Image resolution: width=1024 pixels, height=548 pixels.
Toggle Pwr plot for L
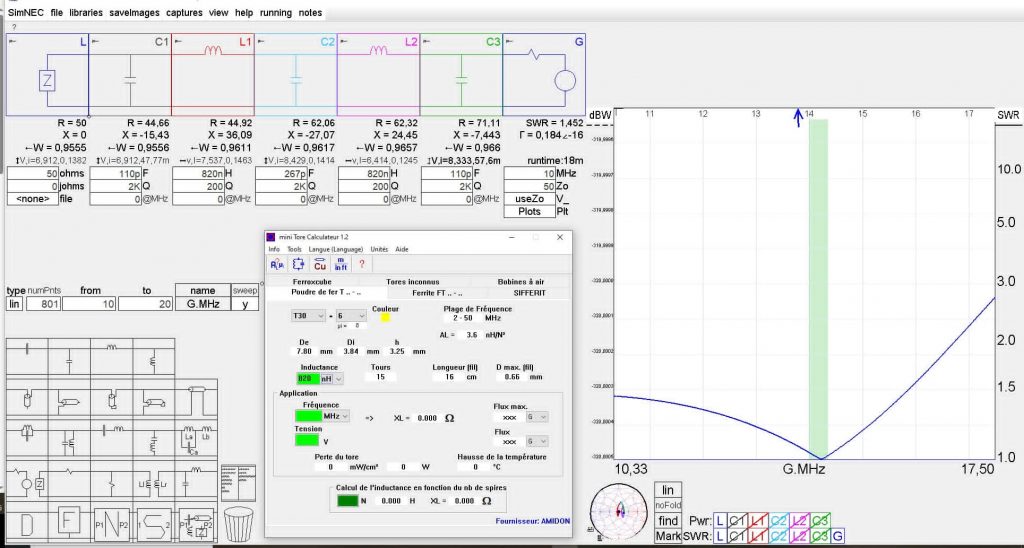coord(720,521)
